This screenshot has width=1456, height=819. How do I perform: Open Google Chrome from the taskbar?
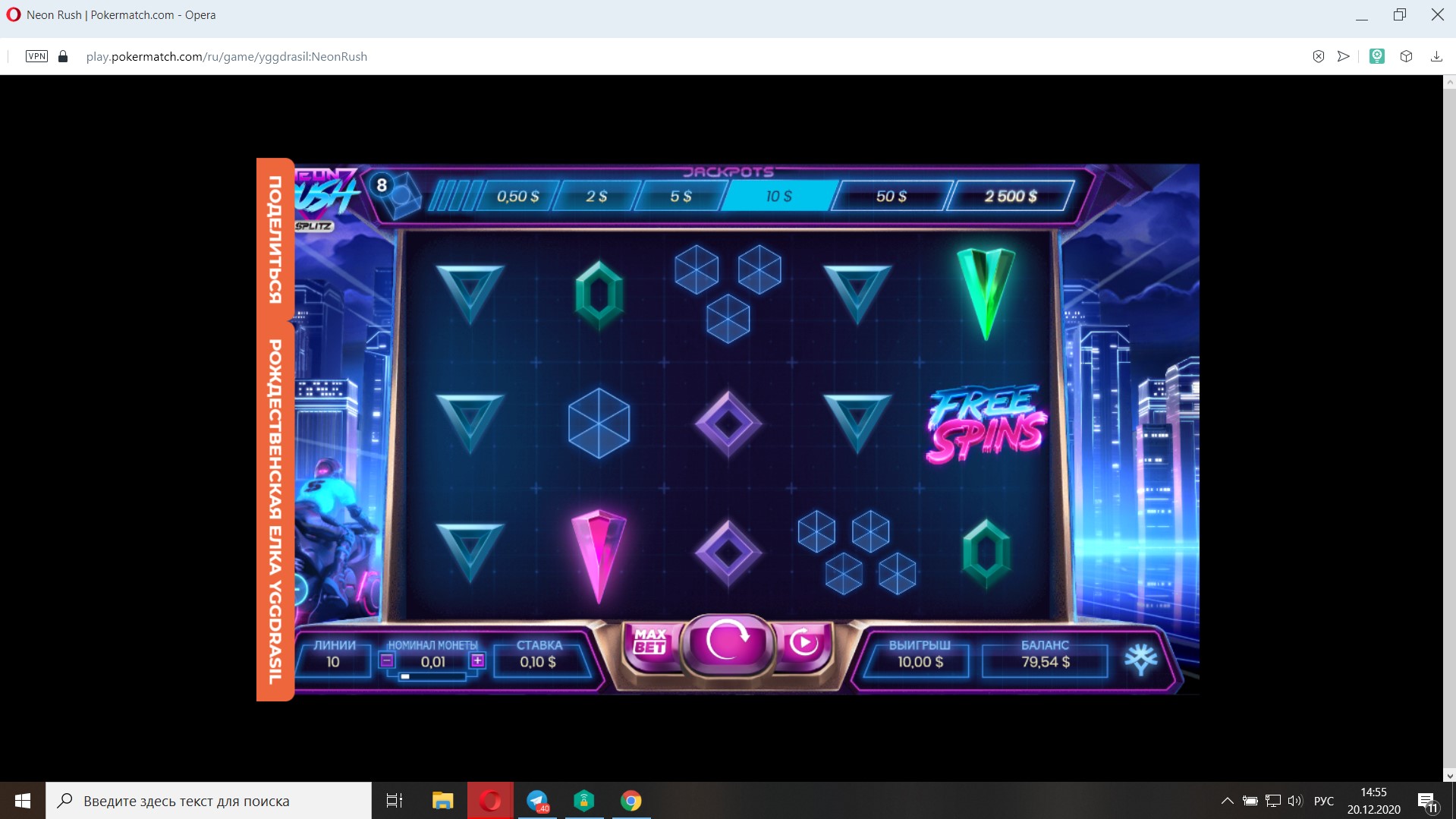631,801
